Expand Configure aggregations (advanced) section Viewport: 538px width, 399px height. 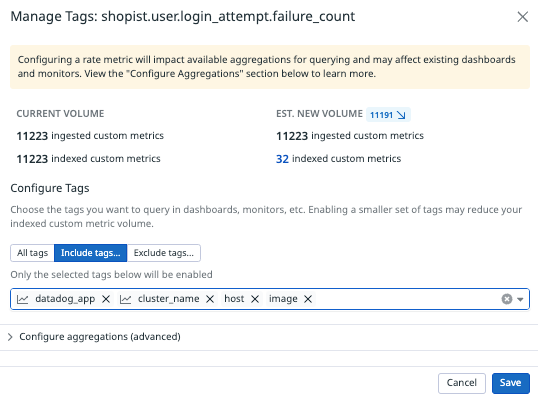point(100,337)
